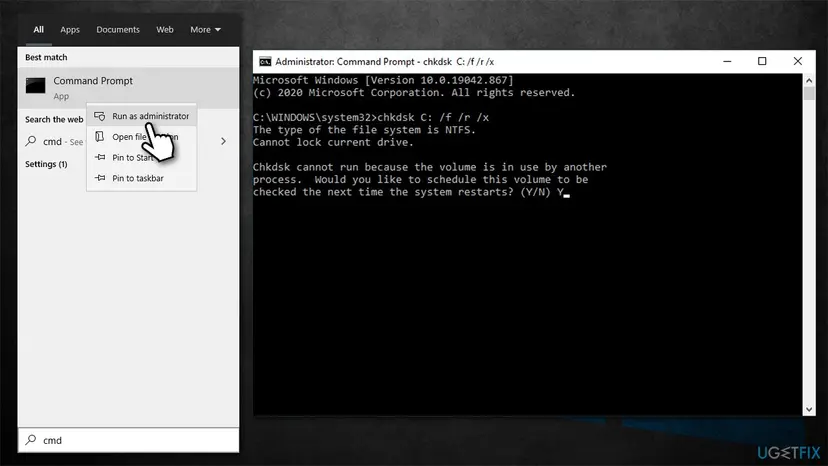
Task: Click the Command Prompt app icon in Best match
Action: [35, 86]
